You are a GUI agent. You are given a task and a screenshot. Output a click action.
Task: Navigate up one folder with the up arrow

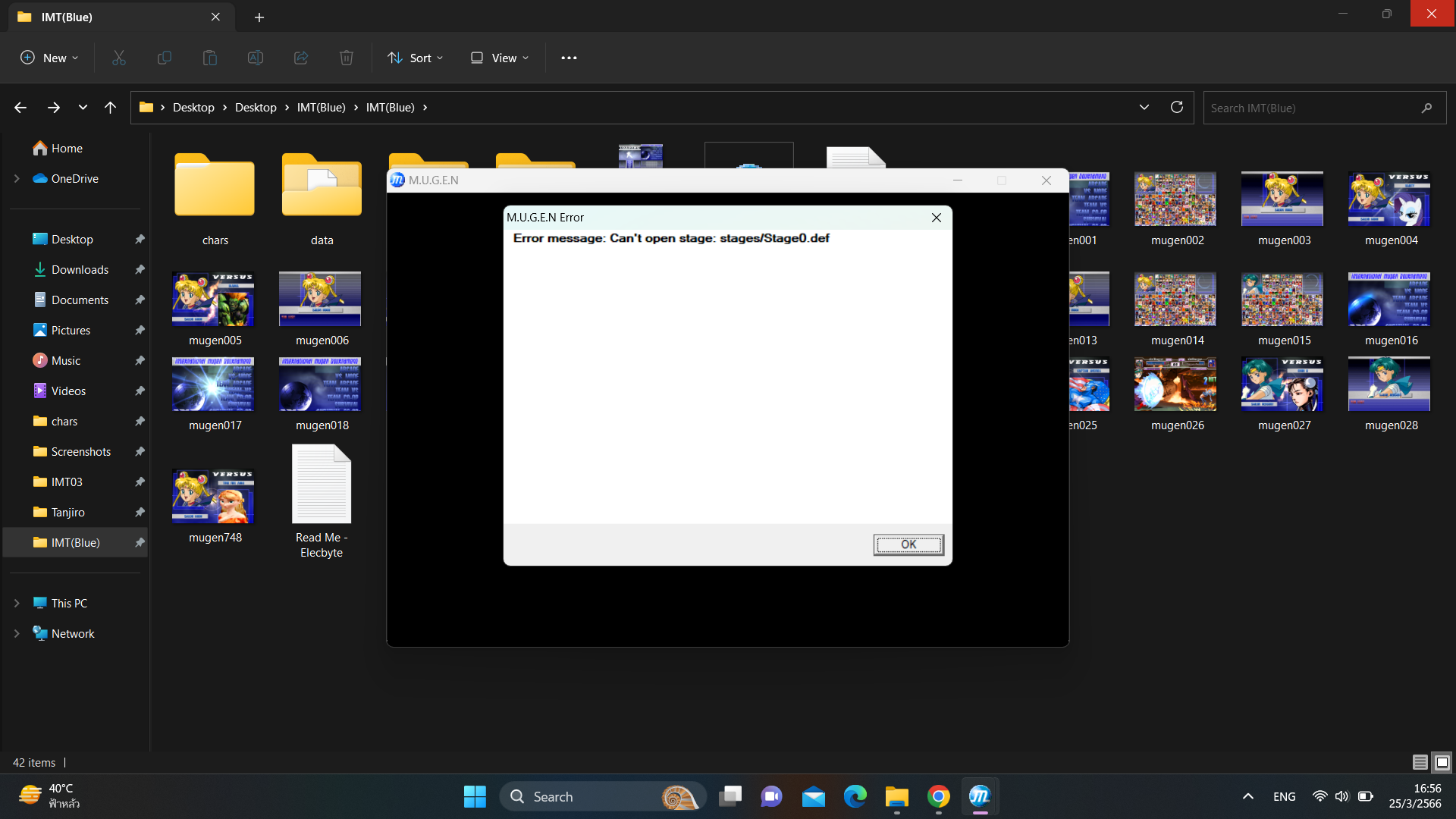coord(110,108)
